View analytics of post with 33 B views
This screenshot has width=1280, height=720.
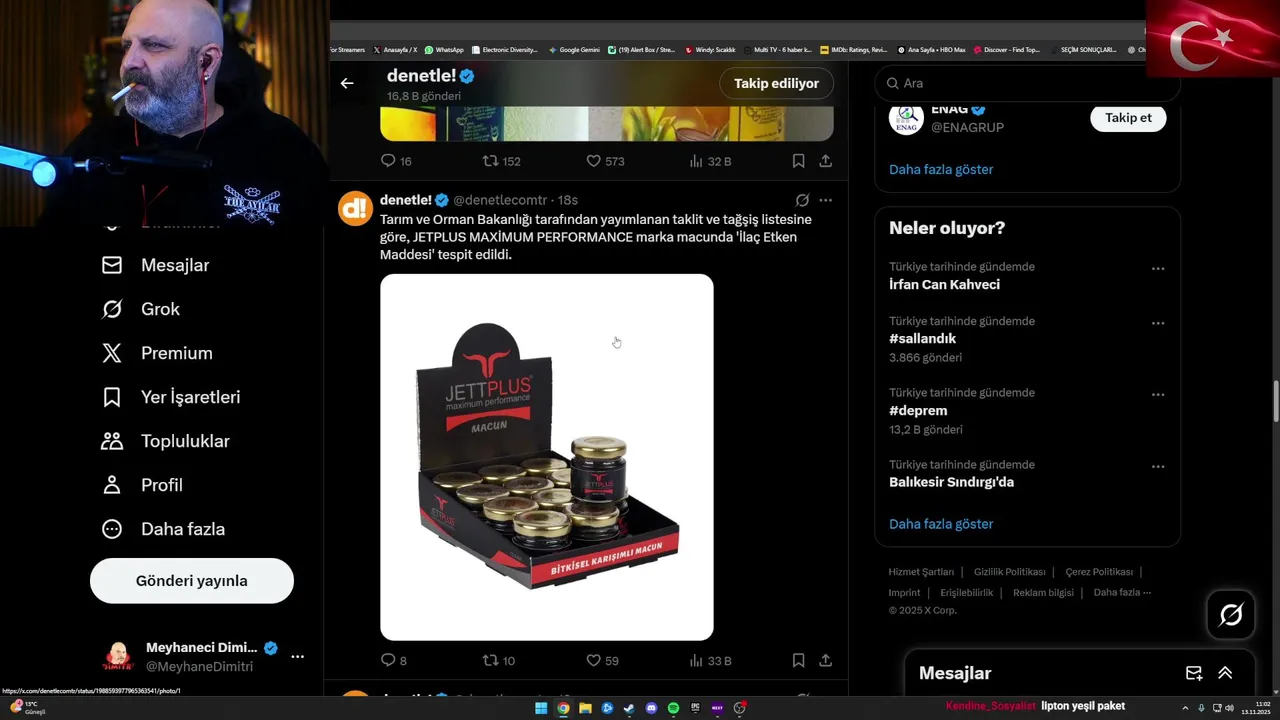[x=696, y=660]
